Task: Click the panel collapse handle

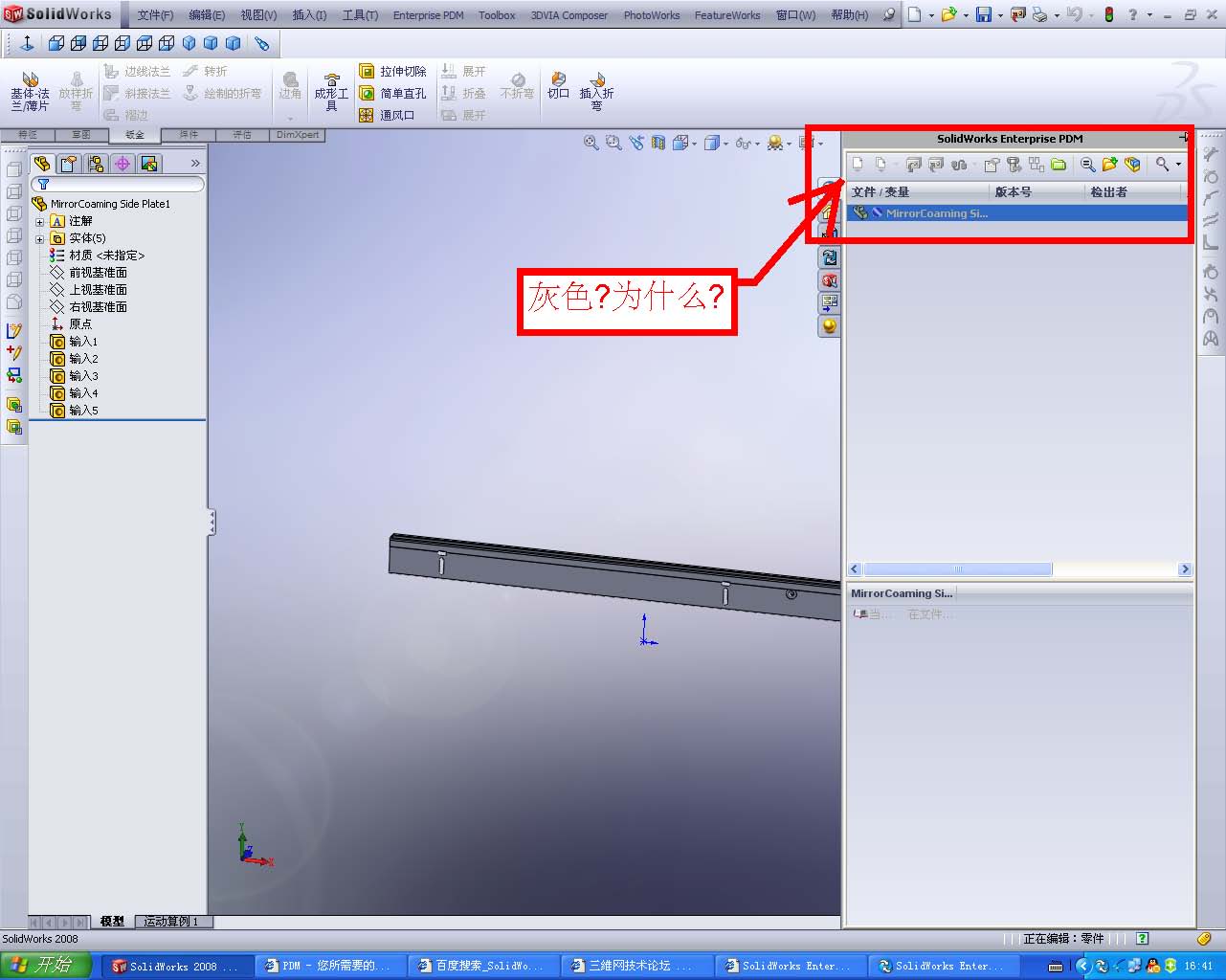Action: [x=212, y=522]
